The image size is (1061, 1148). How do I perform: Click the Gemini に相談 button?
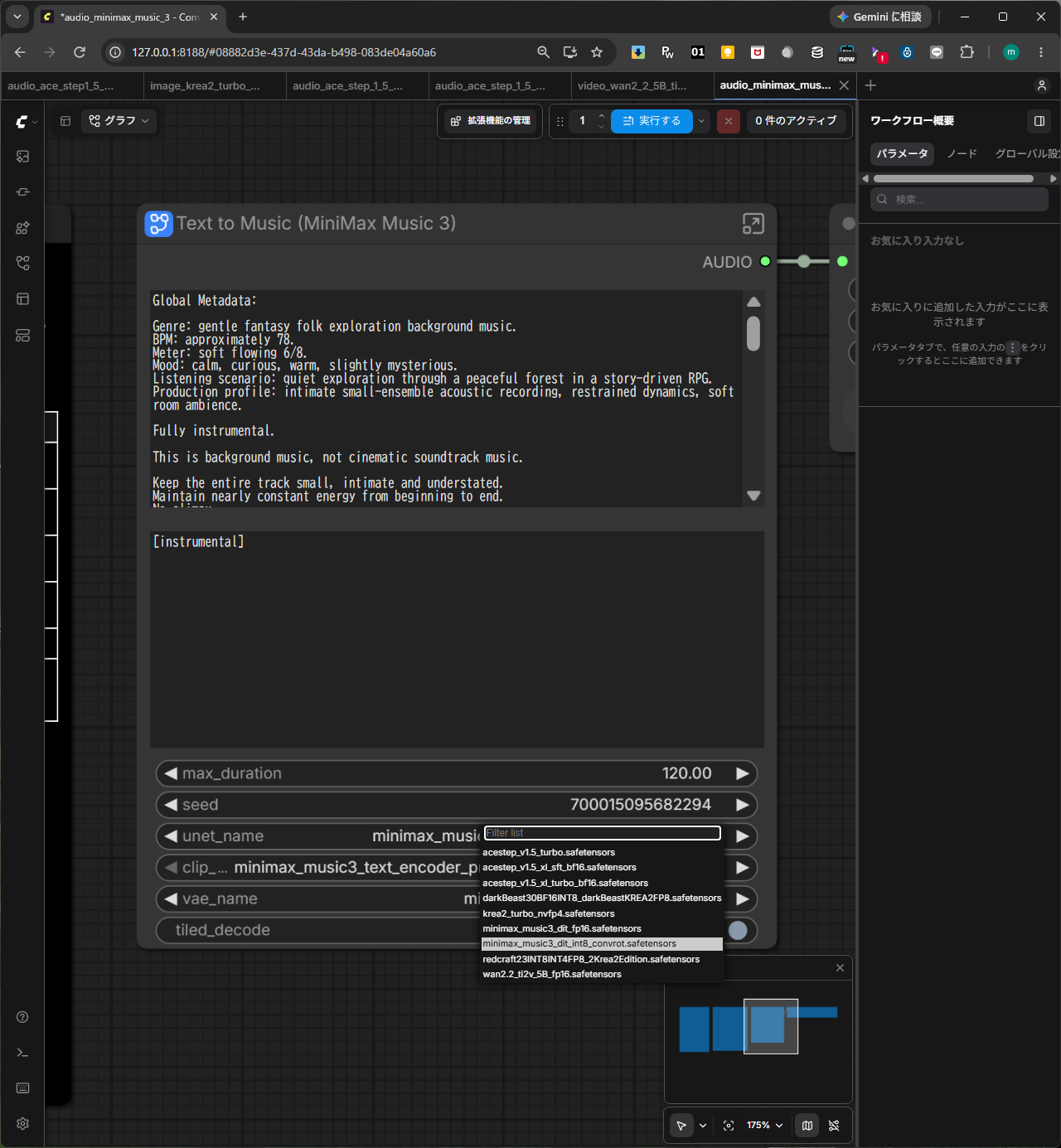click(x=880, y=17)
